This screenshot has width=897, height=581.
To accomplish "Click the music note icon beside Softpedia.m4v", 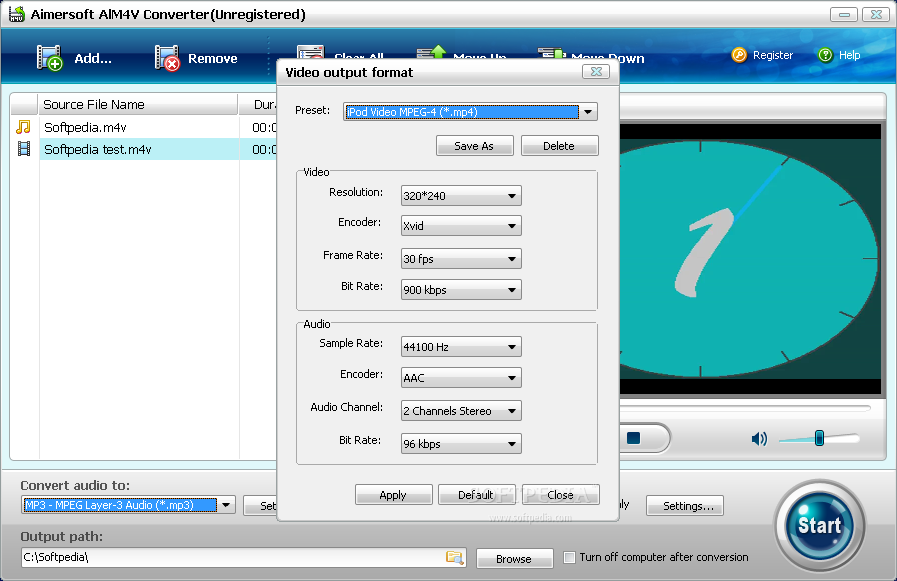I will coord(23,127).
